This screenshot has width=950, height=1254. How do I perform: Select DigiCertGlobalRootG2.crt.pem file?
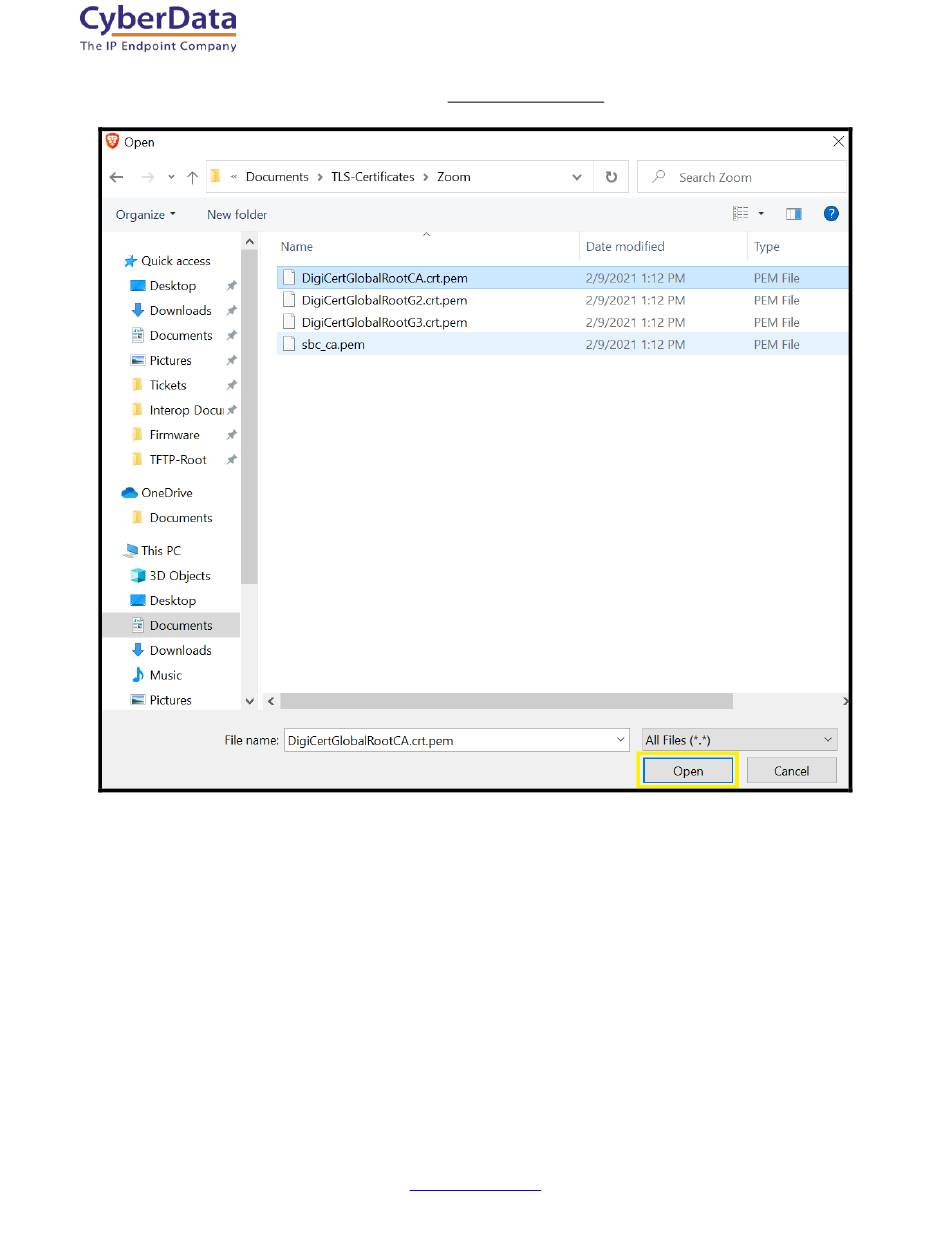[561, 300]
